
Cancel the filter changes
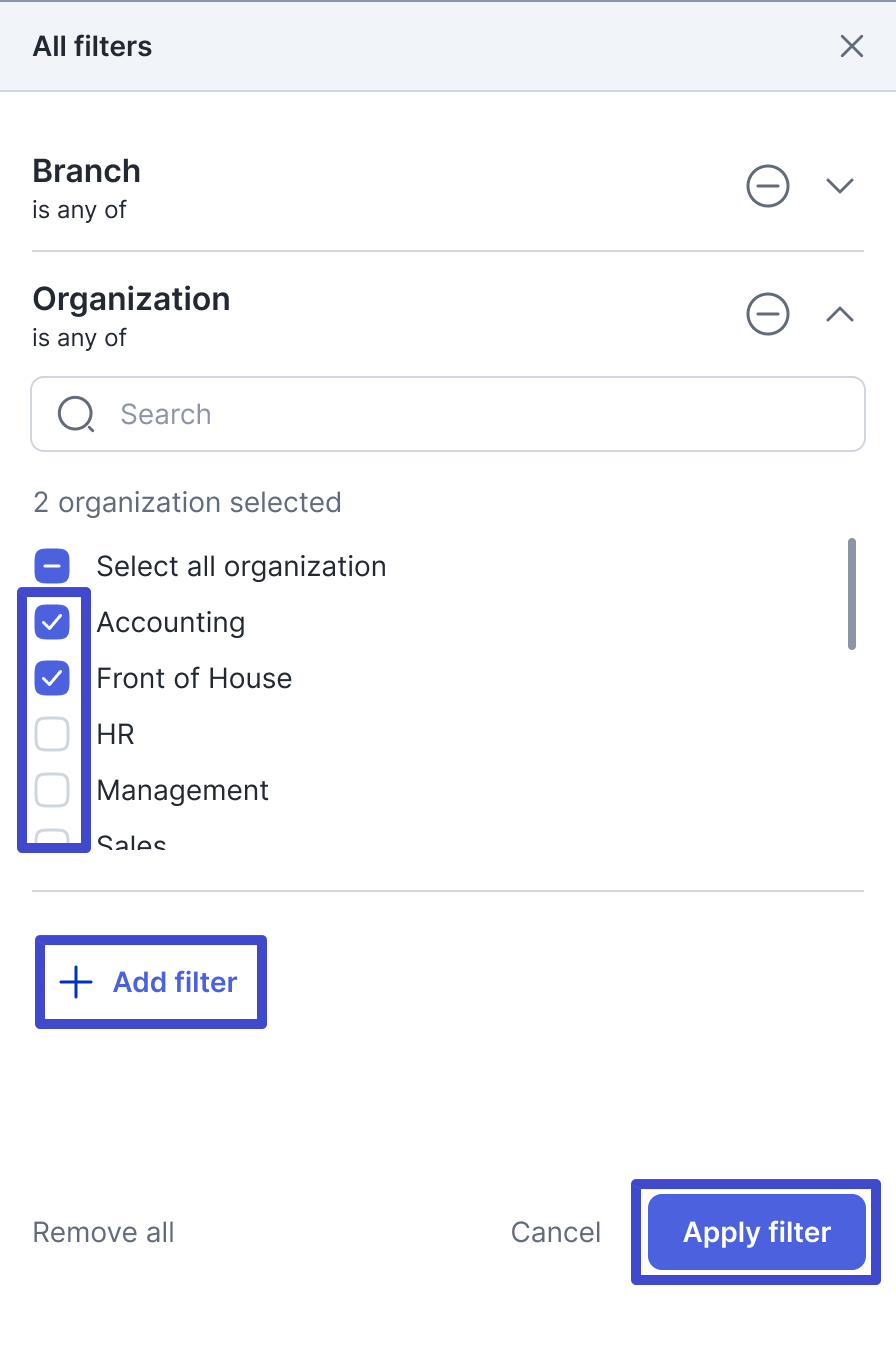pos(555,1232)
